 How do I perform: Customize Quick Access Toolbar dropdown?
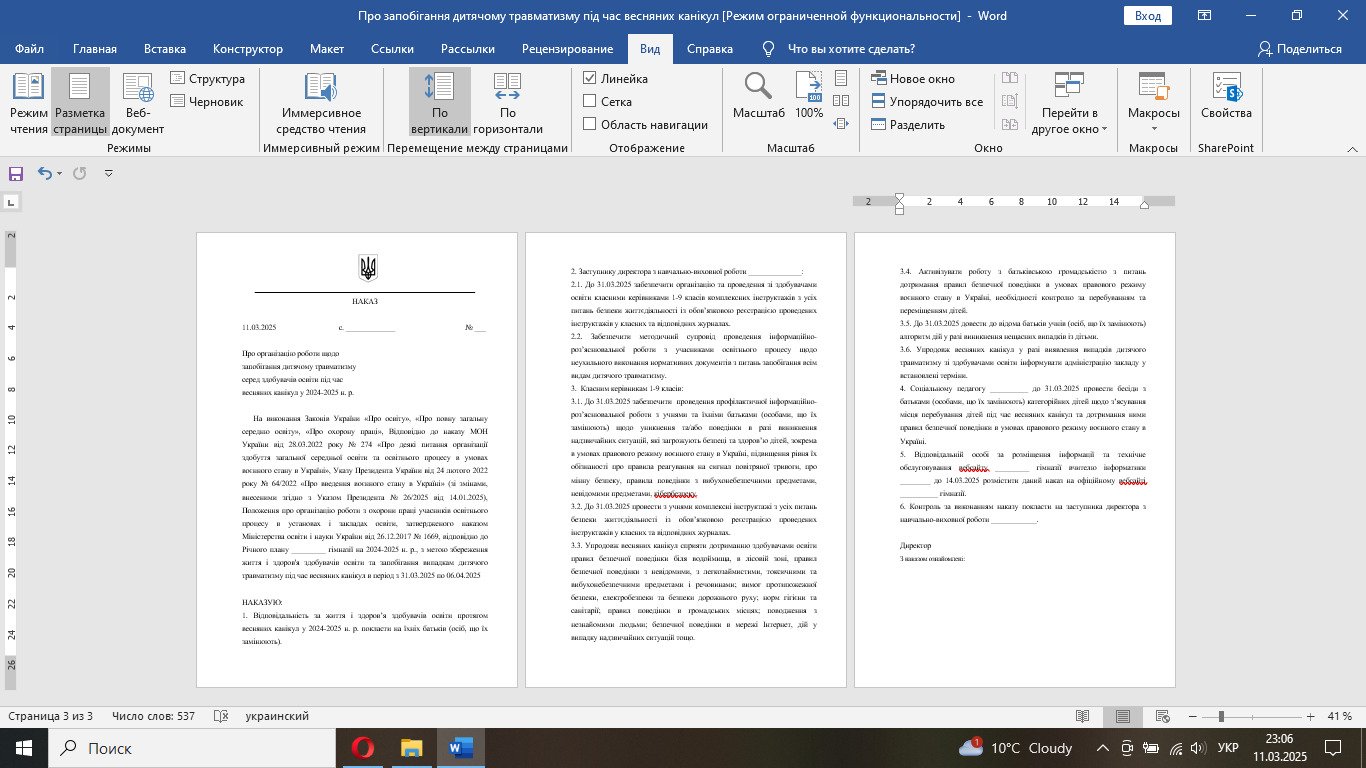(108, 173)
